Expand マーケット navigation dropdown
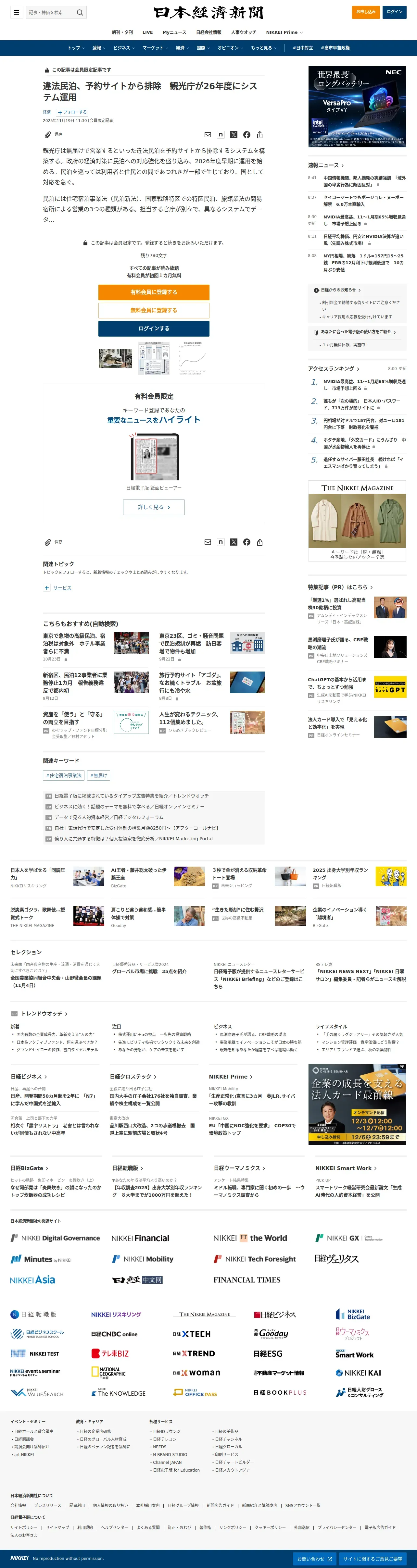This screenshot has width=417, height=1568. (155, 48)
